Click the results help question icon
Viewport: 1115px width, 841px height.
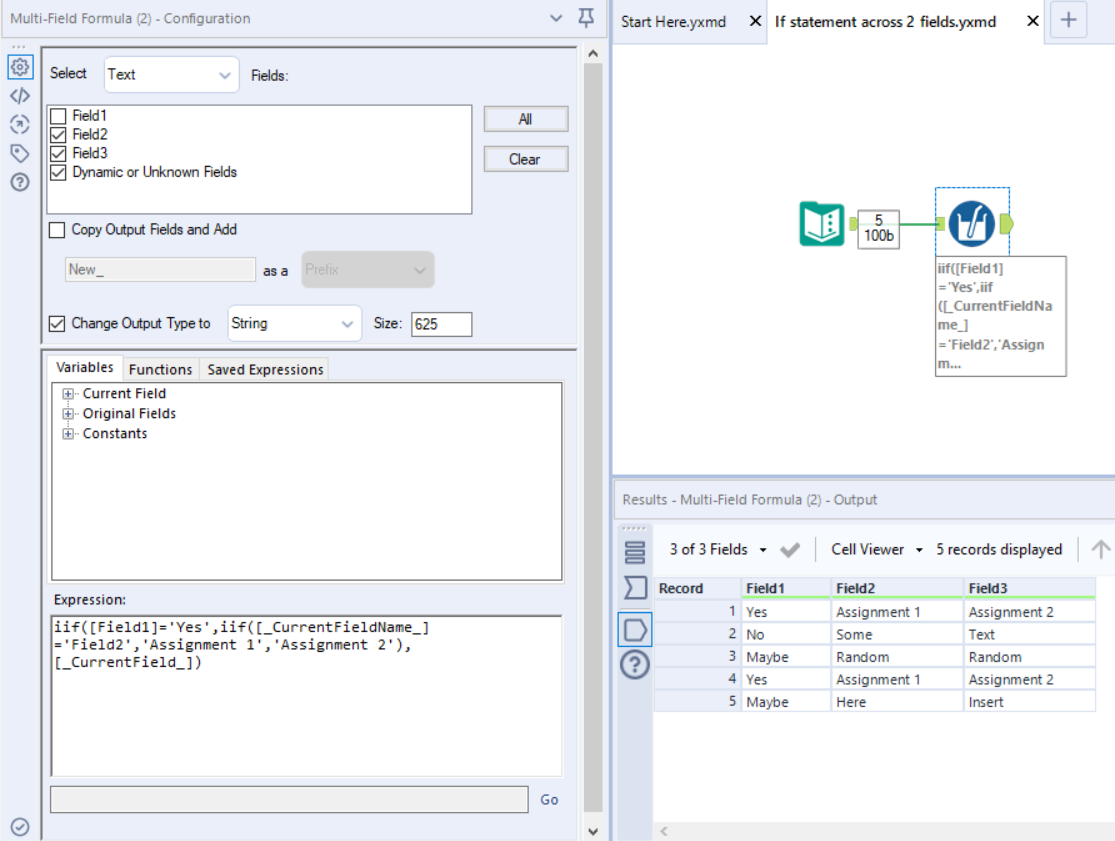tap(635, 665)
